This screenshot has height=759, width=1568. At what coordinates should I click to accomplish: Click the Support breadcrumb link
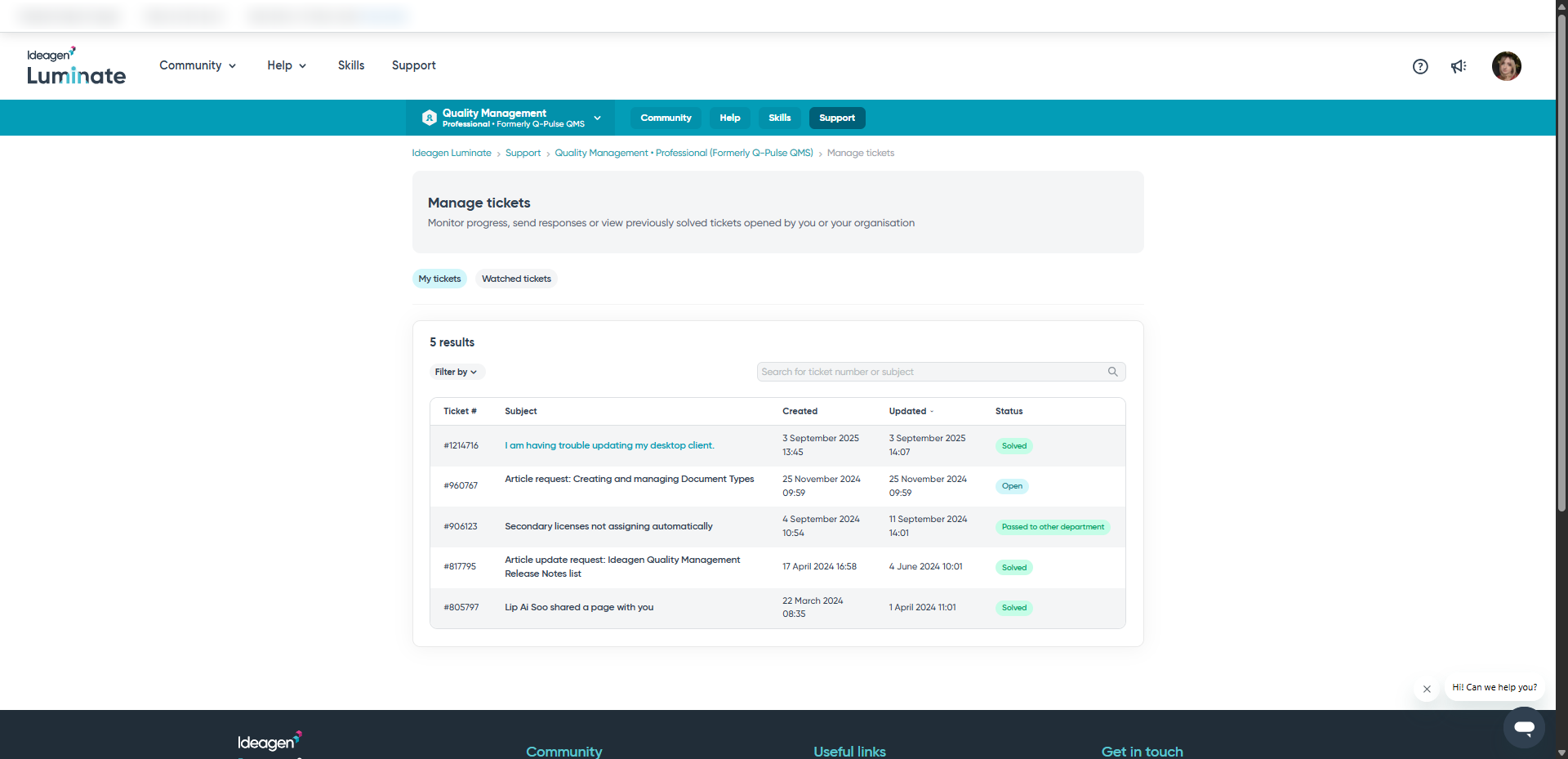(523, 153)
